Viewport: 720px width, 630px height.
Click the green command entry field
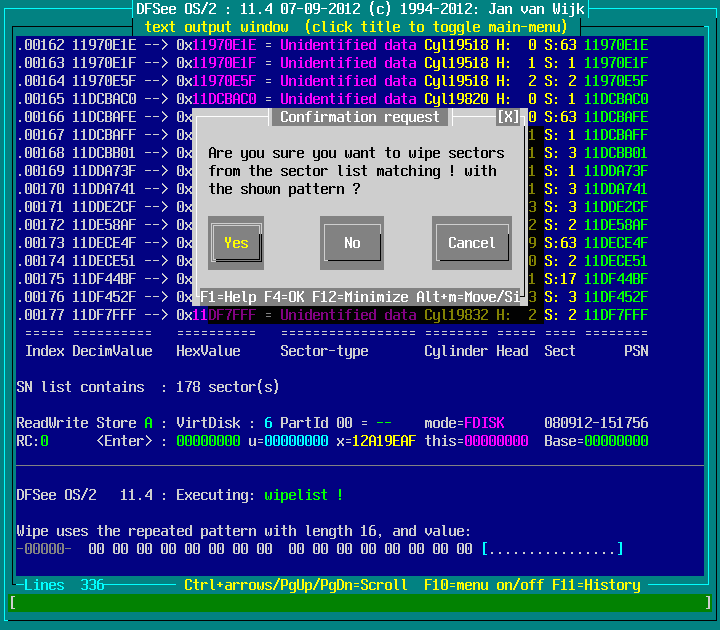(x=360, y=603)
